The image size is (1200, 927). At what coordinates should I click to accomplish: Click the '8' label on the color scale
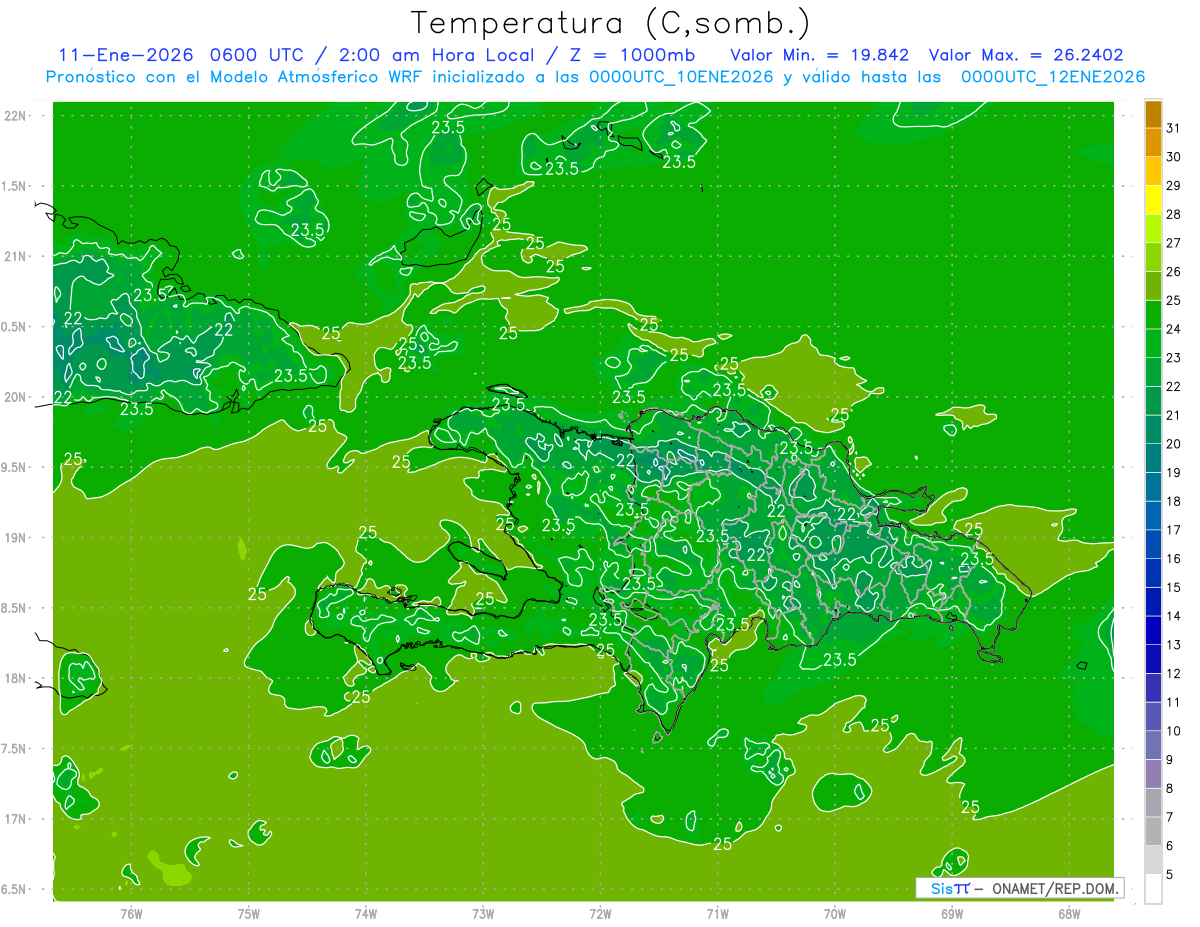(x=1170, y=789)
